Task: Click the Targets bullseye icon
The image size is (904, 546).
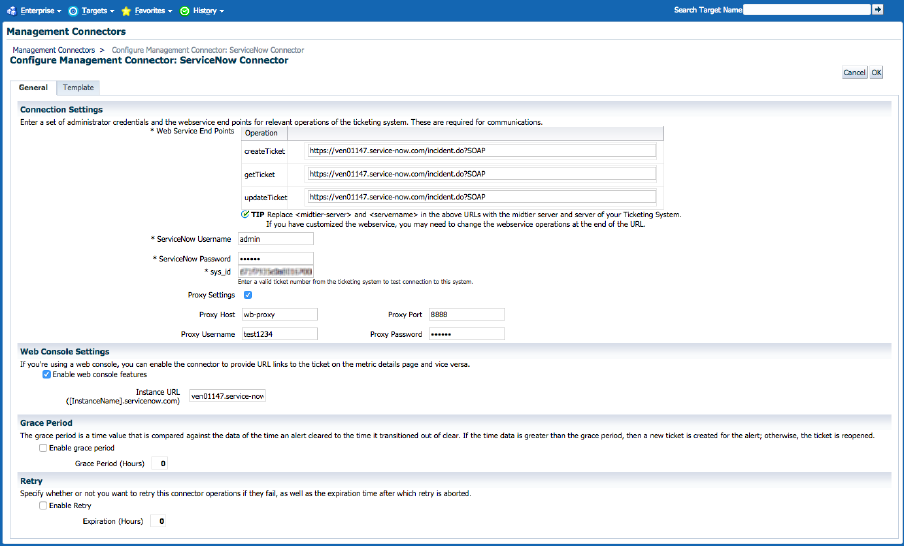Action: (73, 11)
